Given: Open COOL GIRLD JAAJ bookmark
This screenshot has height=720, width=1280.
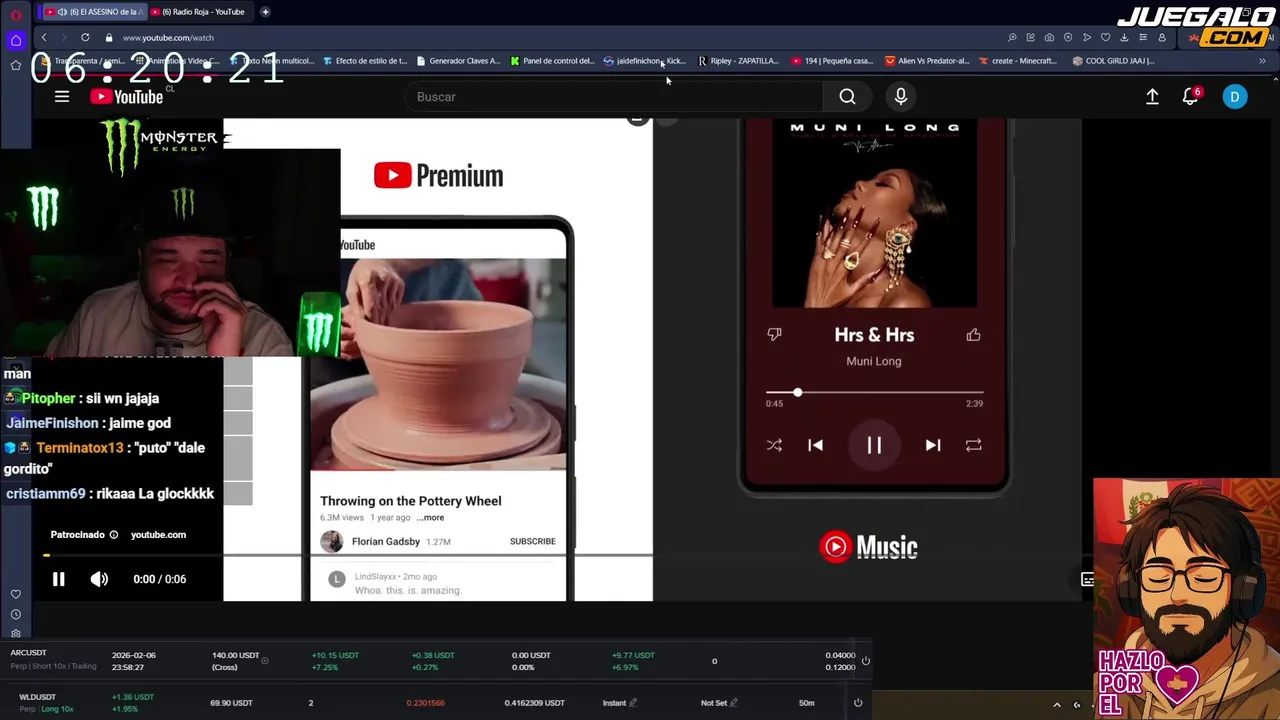Looking at the screenshot, I should coord(1113,61).
